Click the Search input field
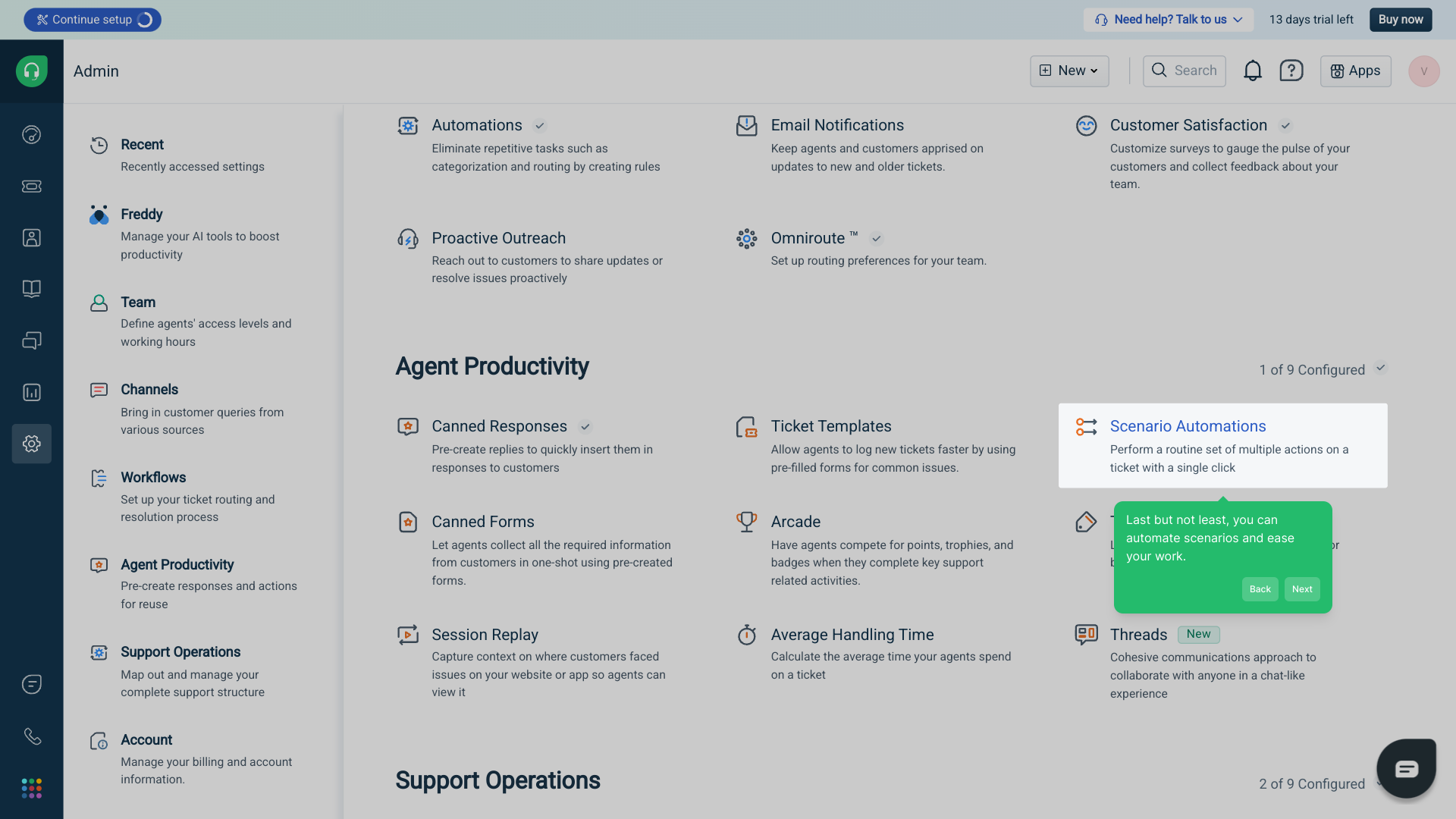The height and width of the screenshot is (819, 1456). (x=1185, y=71)
